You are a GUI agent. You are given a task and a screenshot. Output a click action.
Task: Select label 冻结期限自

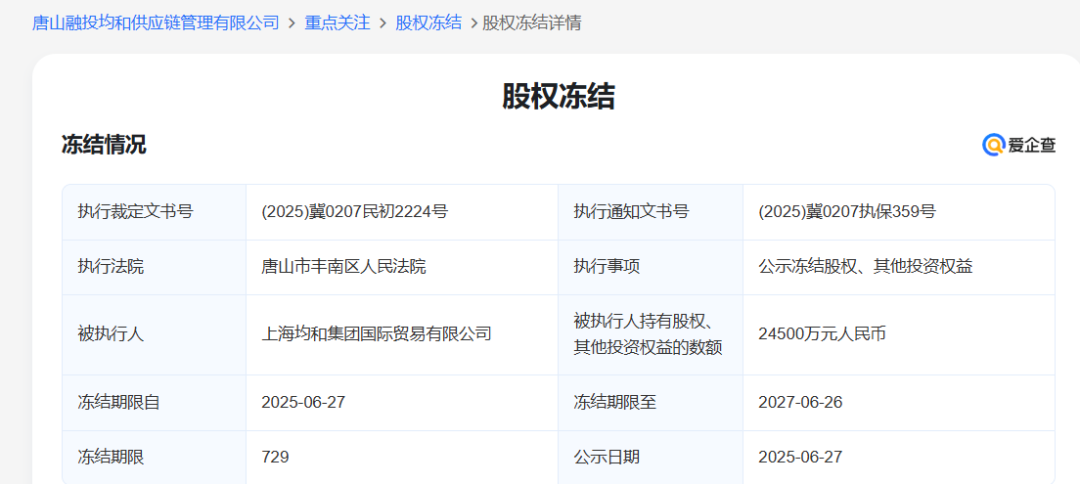119,402
